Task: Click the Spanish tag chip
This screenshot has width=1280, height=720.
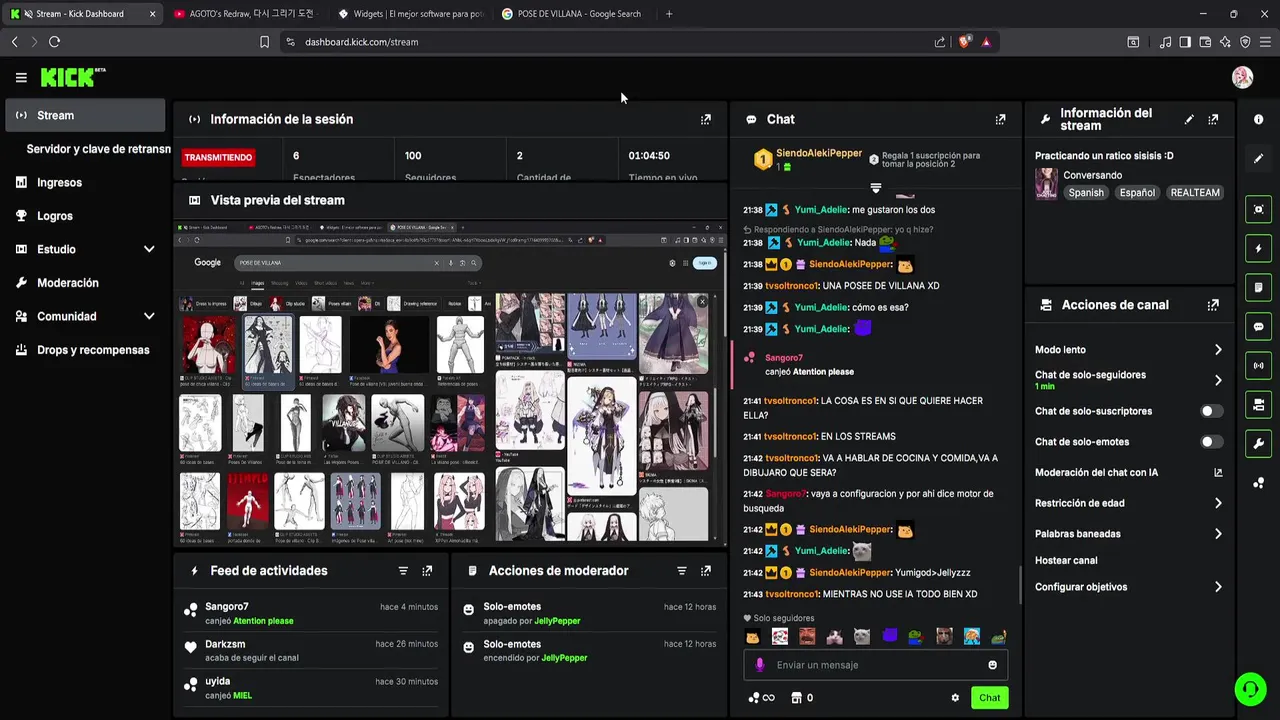Action: [x=1086, y=193]
